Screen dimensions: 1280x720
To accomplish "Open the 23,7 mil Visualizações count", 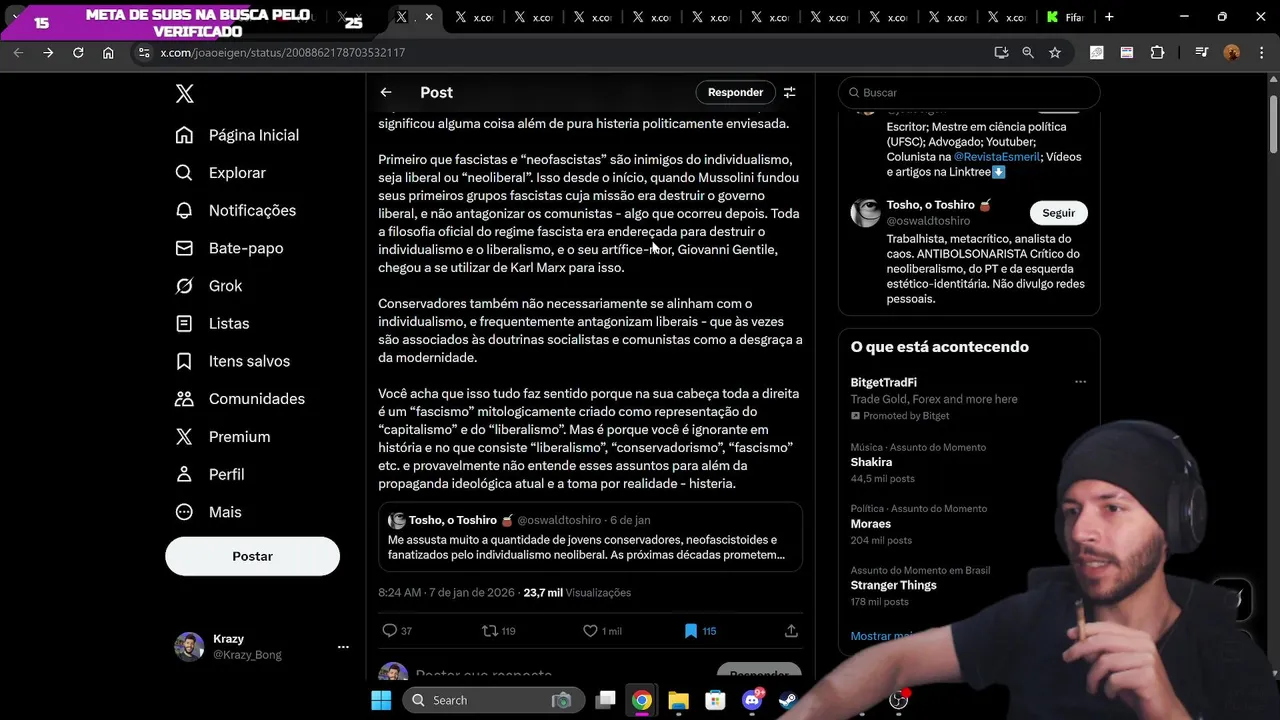I will point(577,593).
